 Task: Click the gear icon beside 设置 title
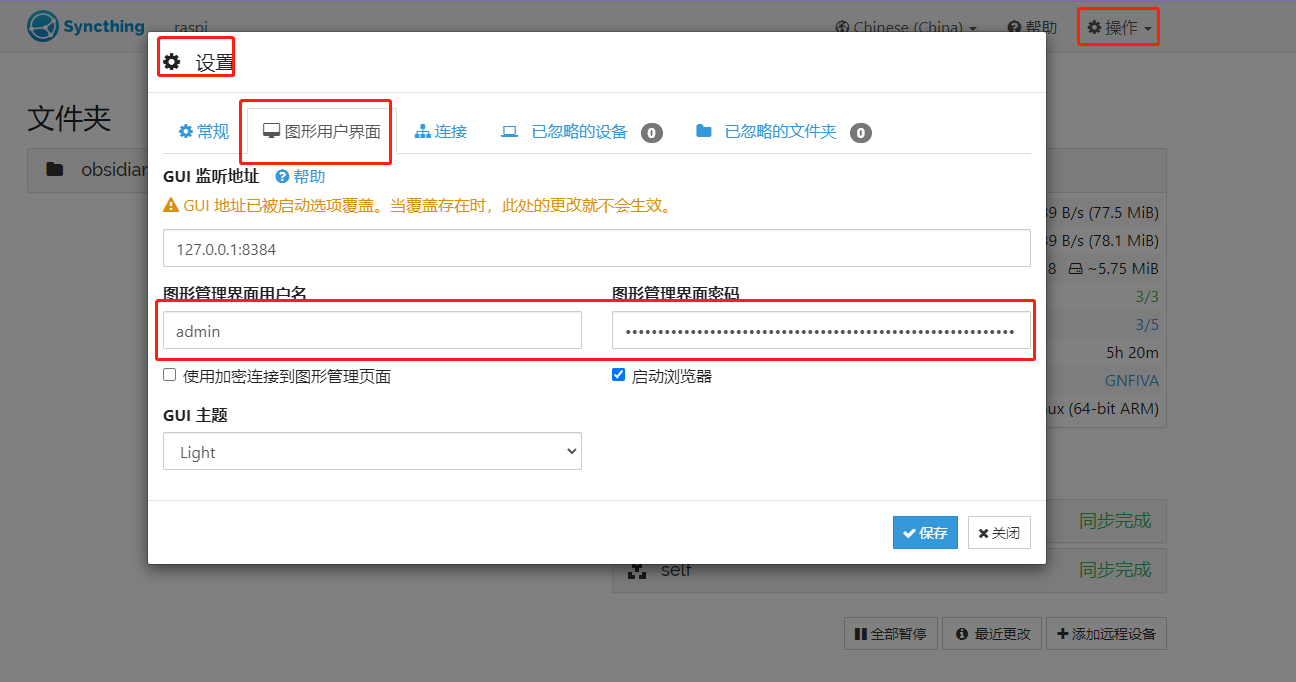pos(172,62)
